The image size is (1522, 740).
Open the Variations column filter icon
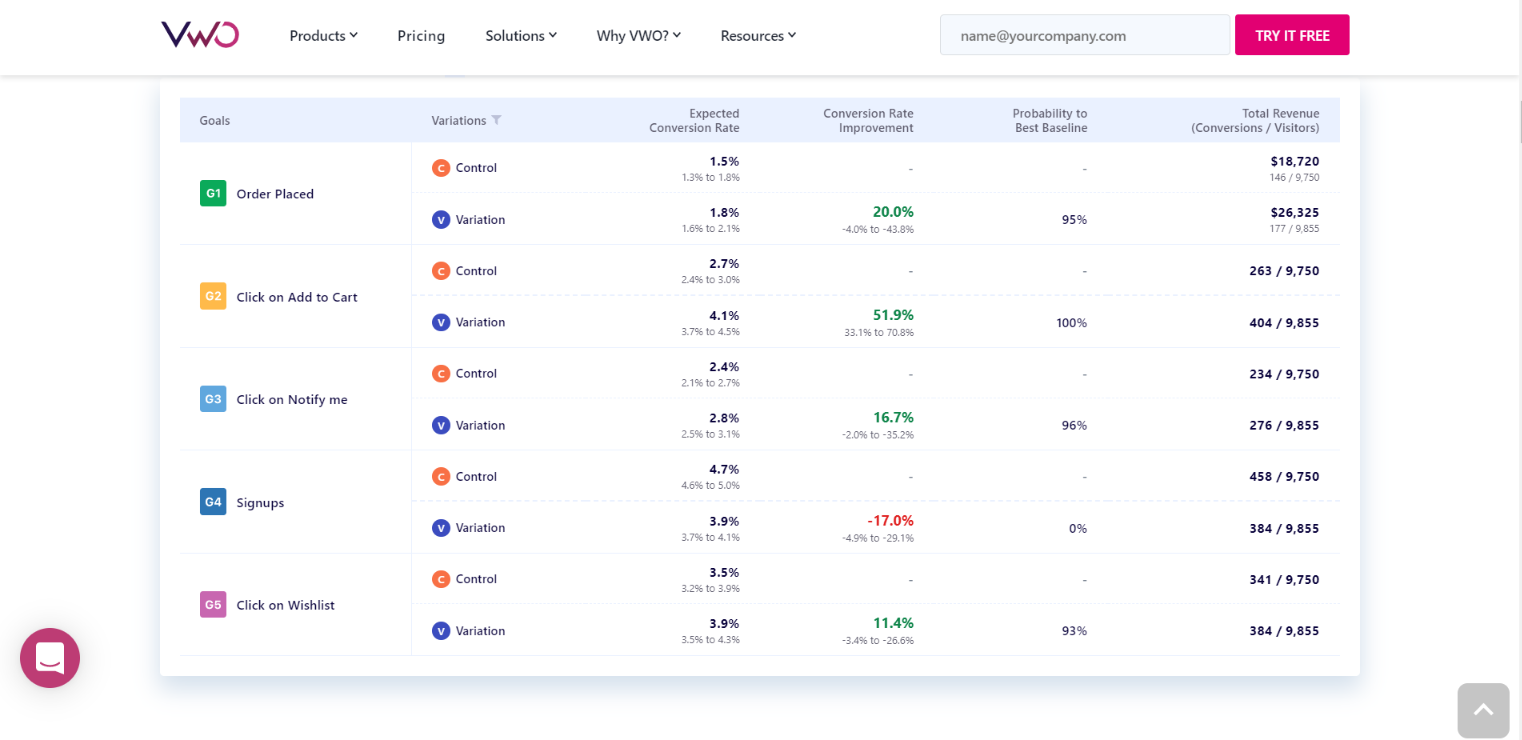tap(498, 120)
